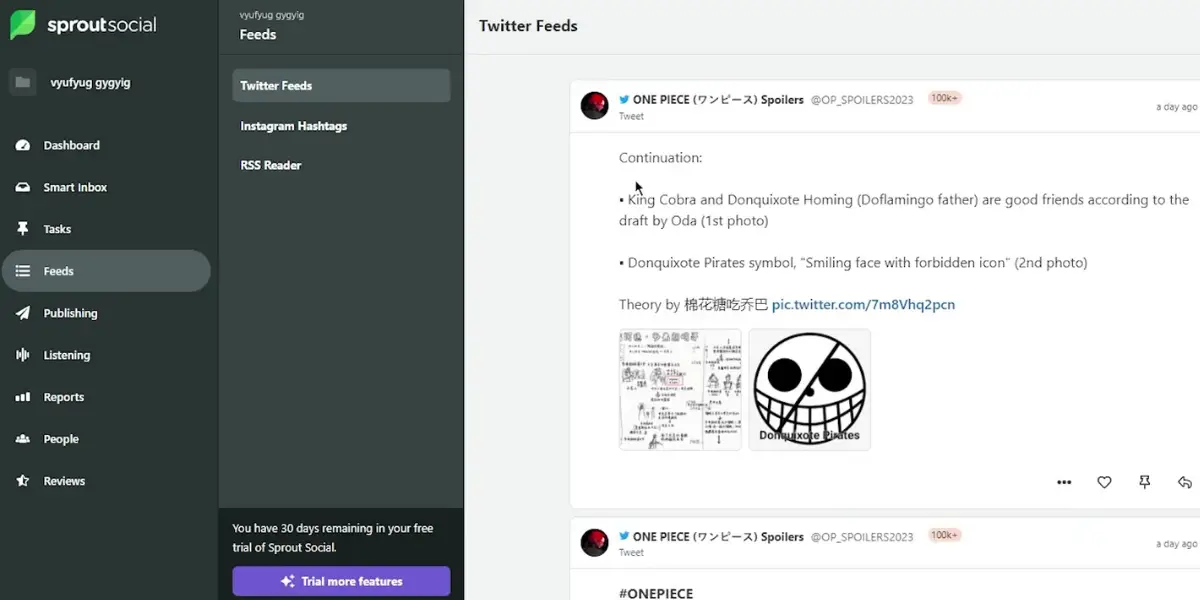Click Twitter bird icon on first tweet

tap(624, 99)
